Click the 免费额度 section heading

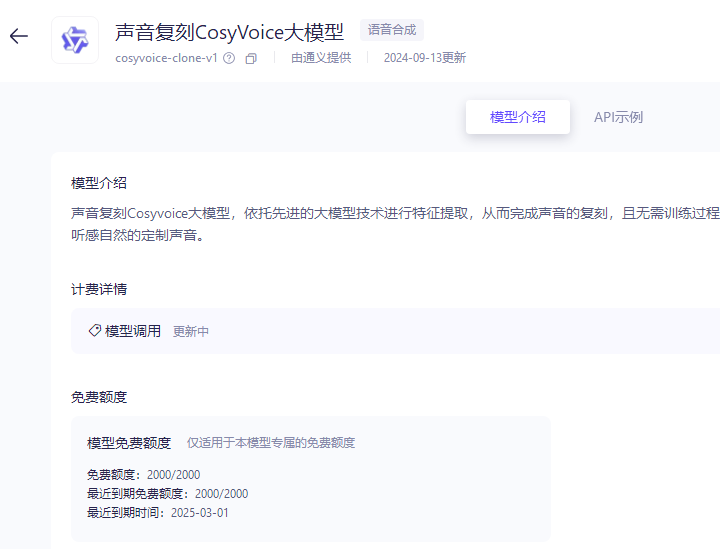tap(99, 397)
